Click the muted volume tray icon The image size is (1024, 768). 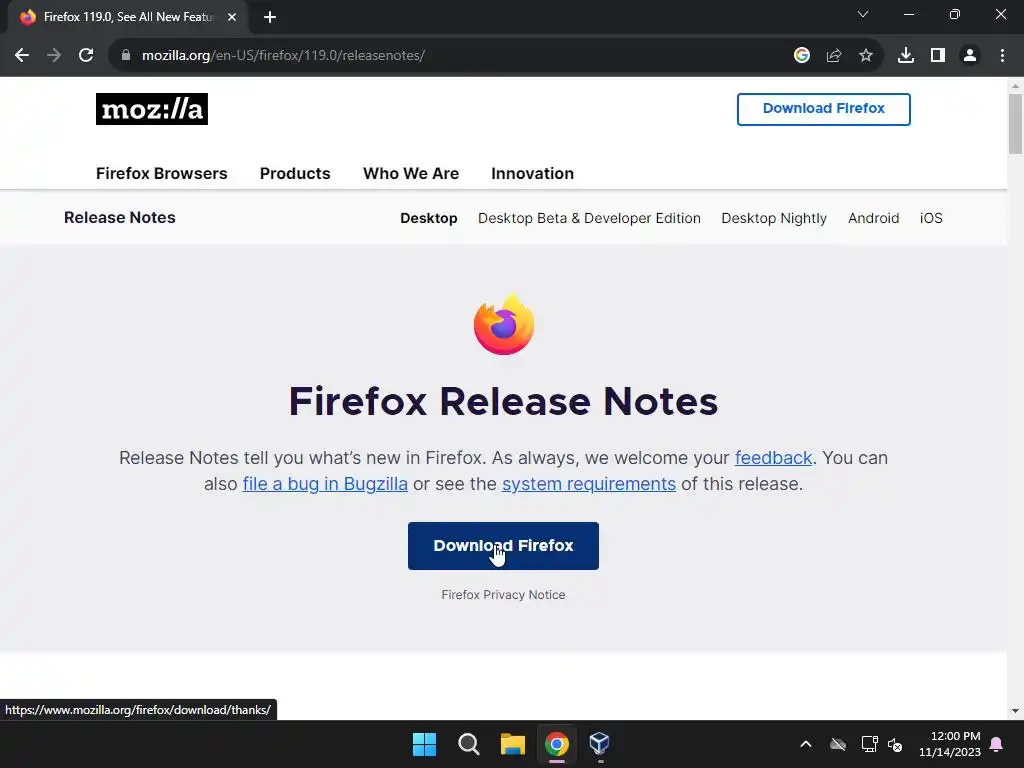(x=895, y=744)
